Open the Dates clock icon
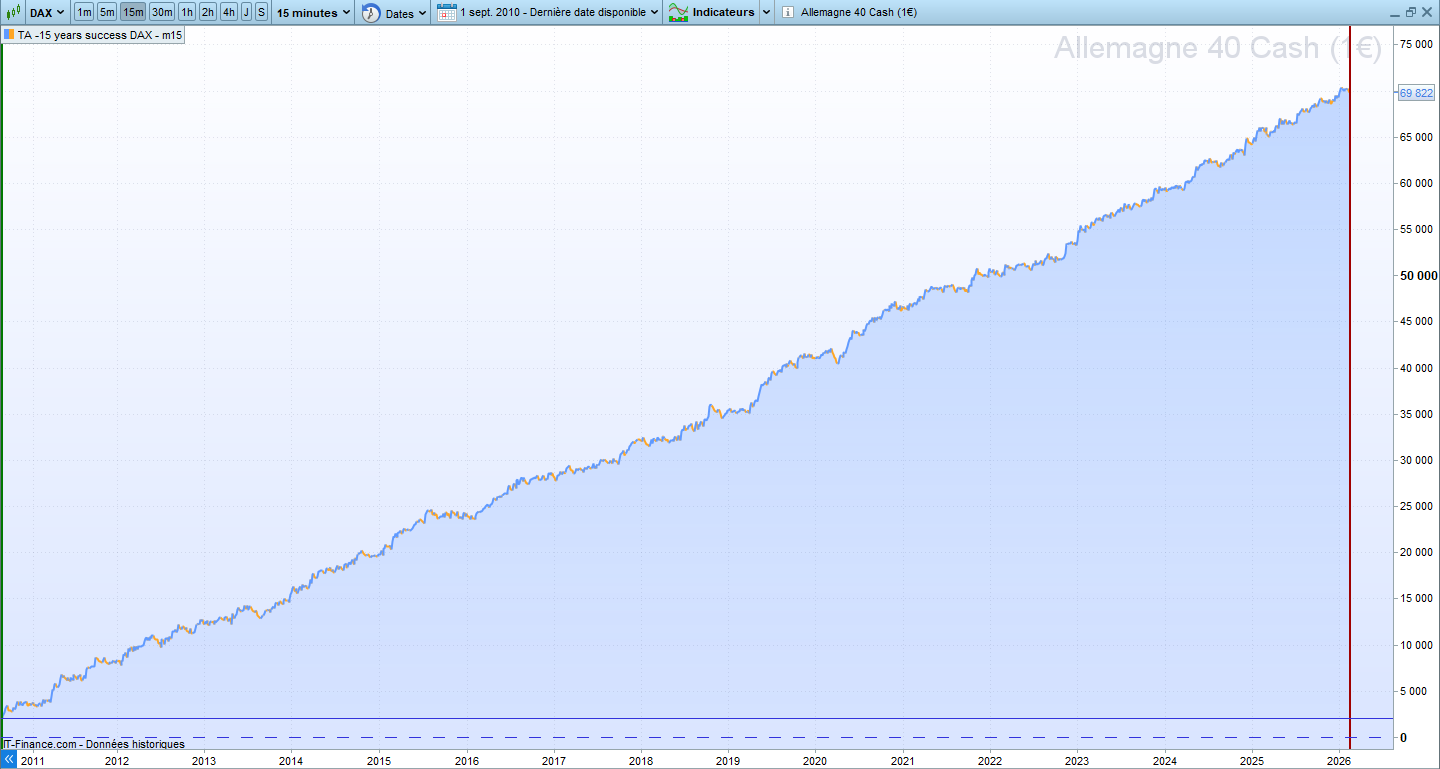This screenshot has width=1440, height=769. click(371, 13)
